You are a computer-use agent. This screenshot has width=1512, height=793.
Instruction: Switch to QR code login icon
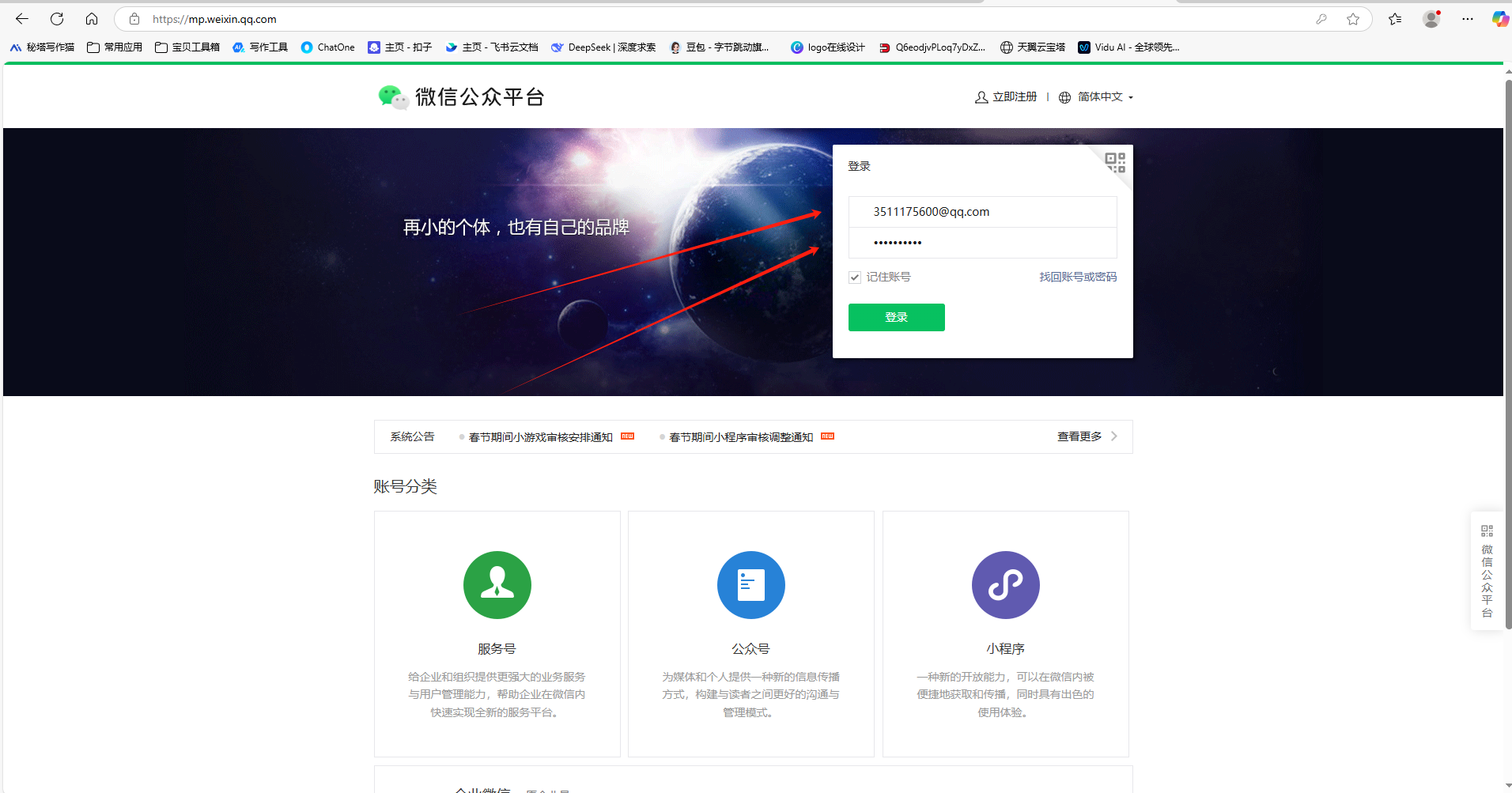click(x=1115, y=162)
